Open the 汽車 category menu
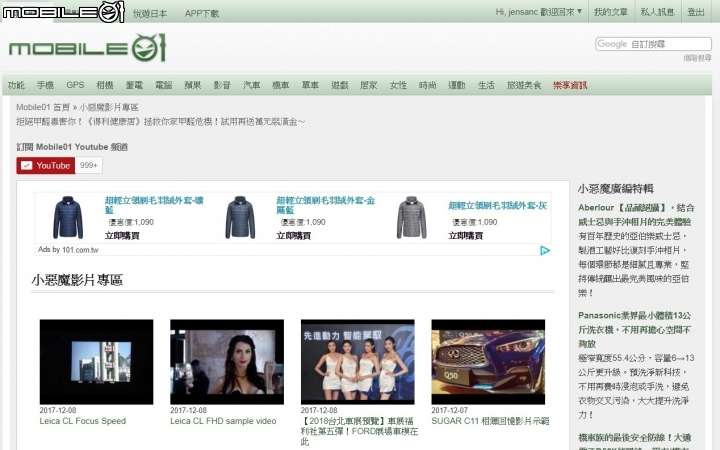 tap(252, 85)
